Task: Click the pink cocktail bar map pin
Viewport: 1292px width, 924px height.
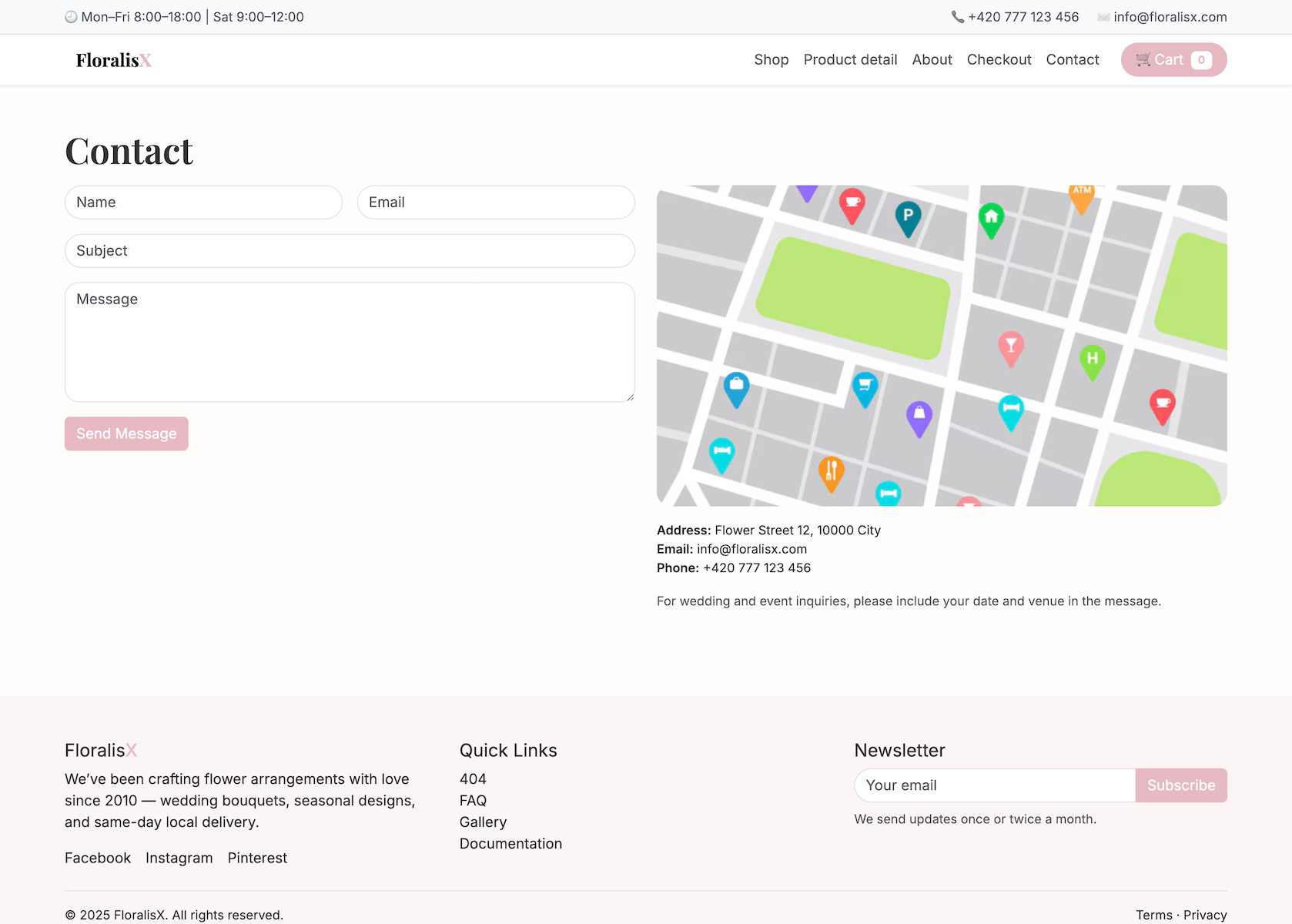Action: (1010, 347)
